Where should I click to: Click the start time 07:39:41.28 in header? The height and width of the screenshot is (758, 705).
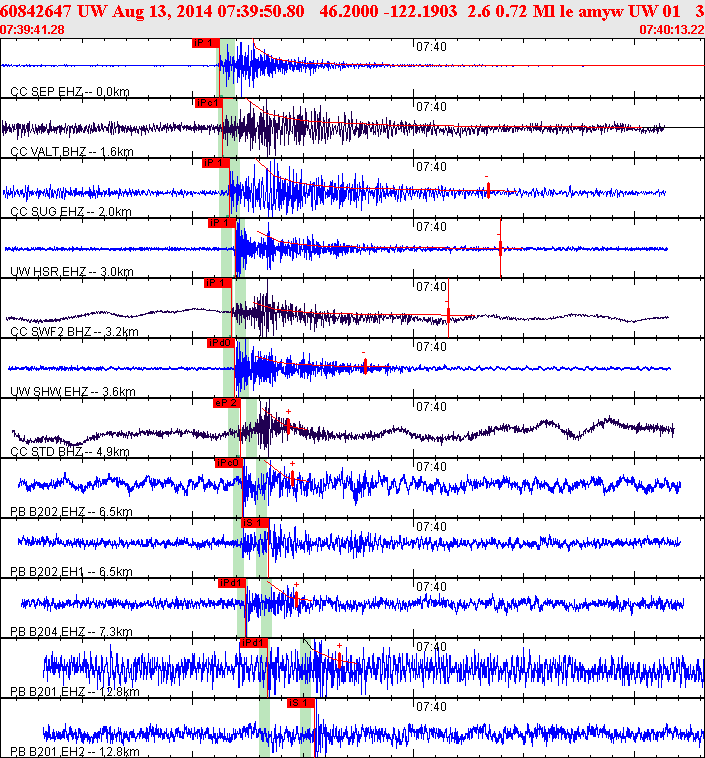click(x=32, y=29)
